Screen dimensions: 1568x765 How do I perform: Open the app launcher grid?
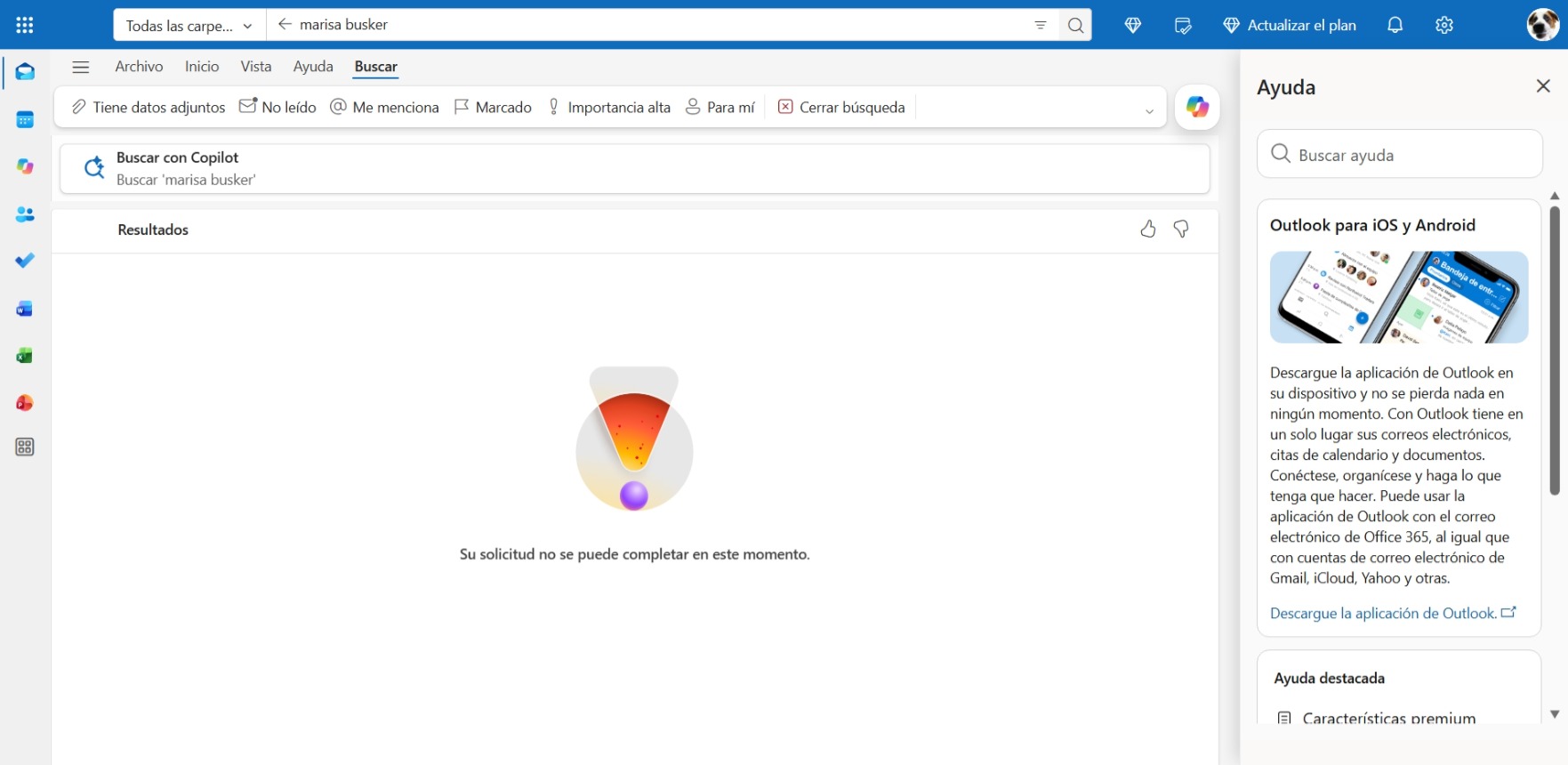pyautogui.click(x=25, y=25)
